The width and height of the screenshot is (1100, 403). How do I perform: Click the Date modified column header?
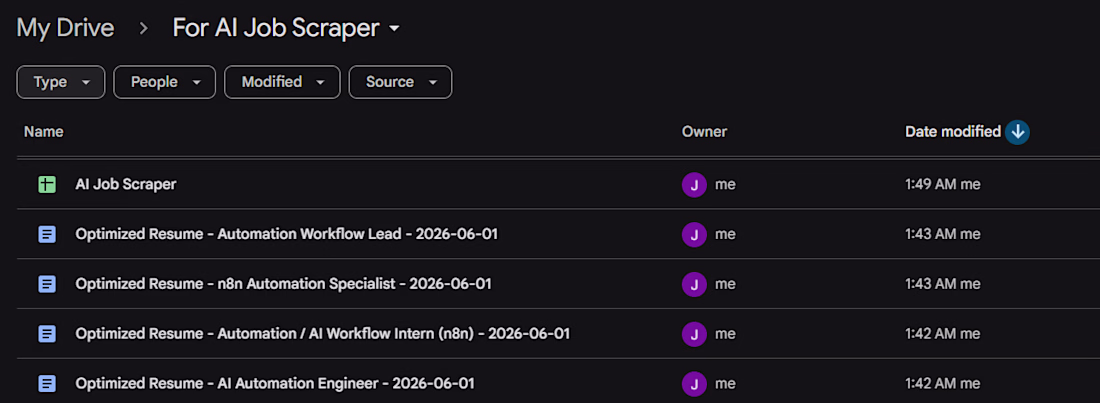(953, 132)
